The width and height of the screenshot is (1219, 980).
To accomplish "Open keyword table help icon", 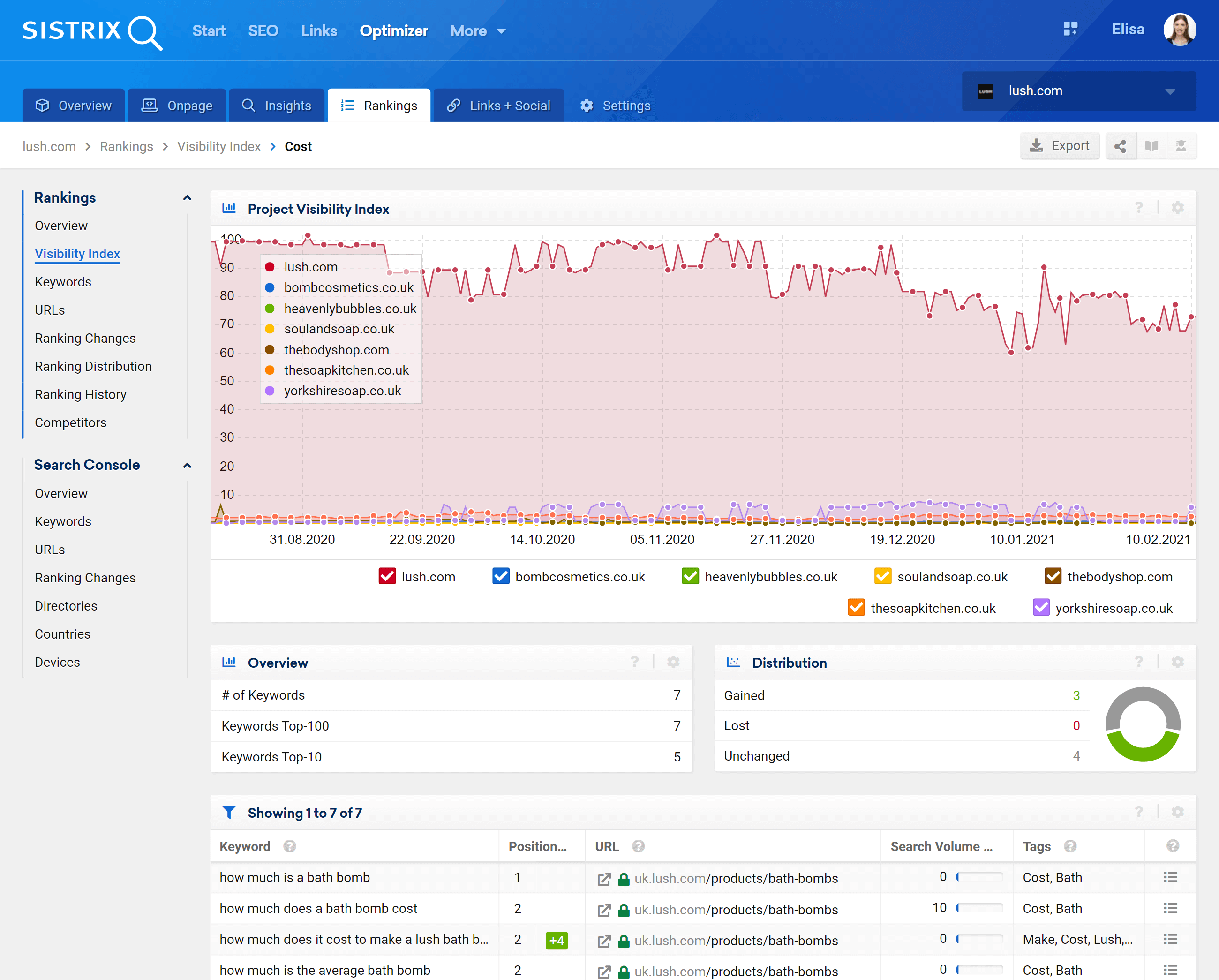I will pyautogui.click(x=1139, y=813).
